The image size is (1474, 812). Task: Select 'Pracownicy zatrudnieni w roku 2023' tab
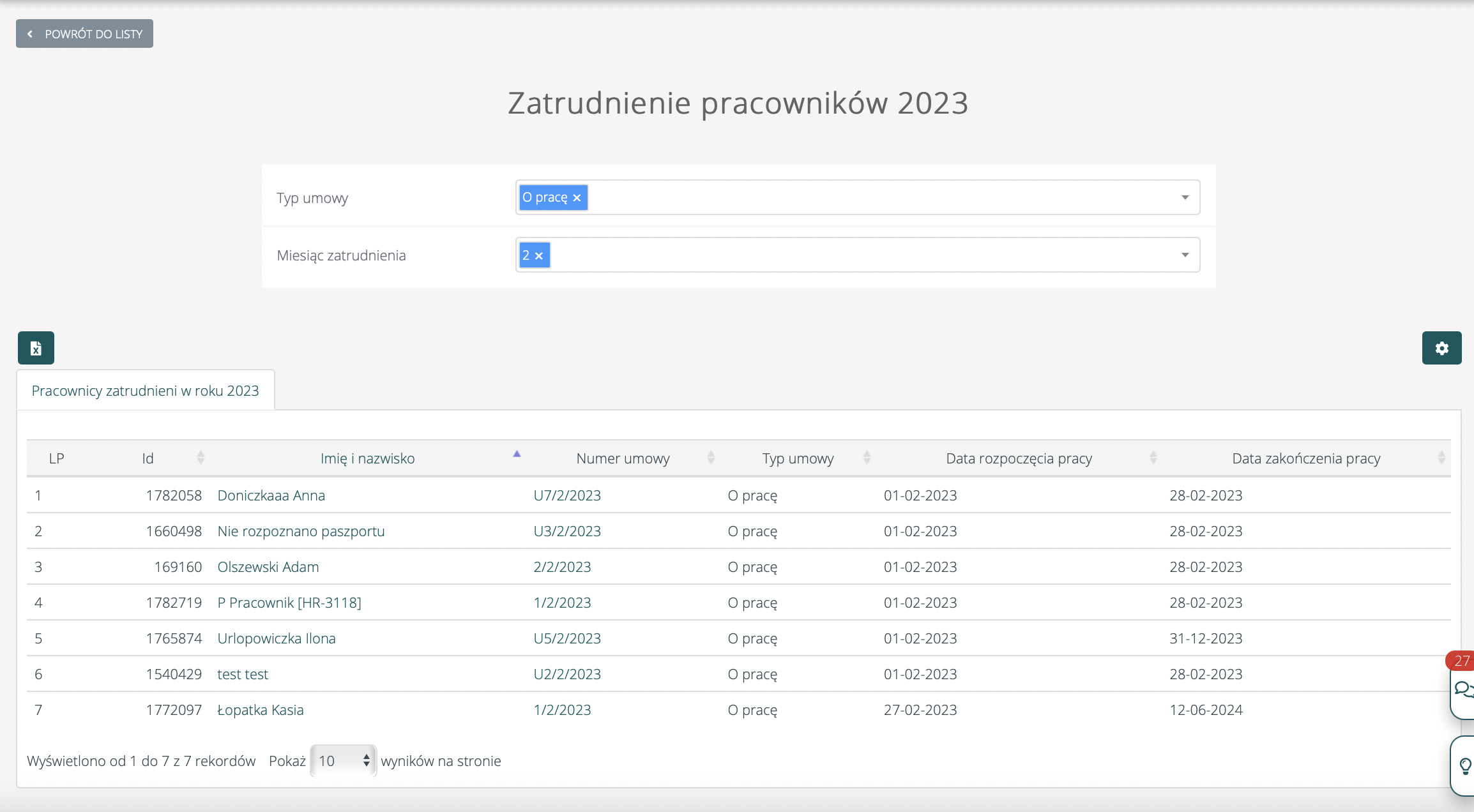click(x=146, y=391)
